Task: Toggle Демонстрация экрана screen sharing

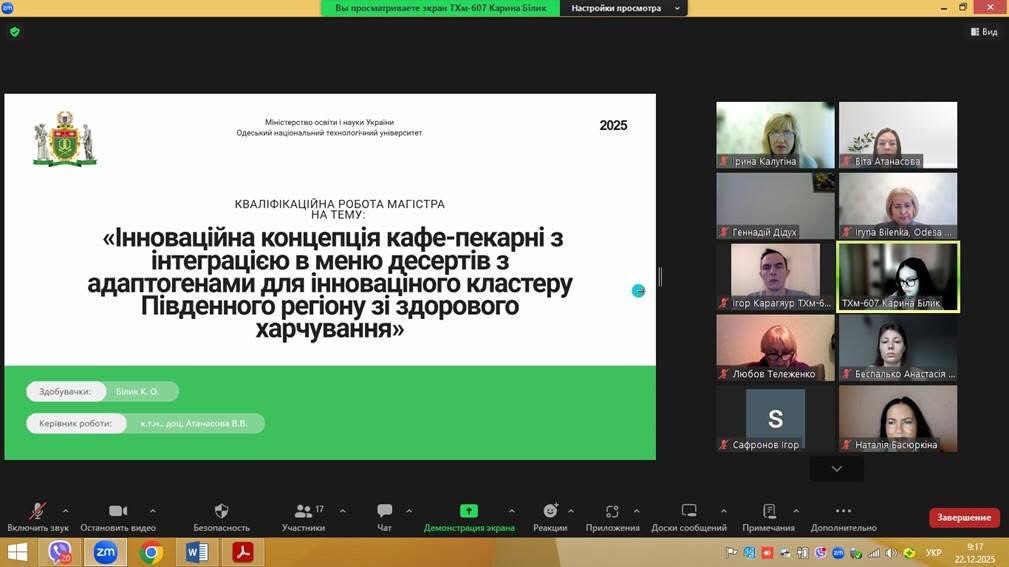Action: tap(469, 512)
